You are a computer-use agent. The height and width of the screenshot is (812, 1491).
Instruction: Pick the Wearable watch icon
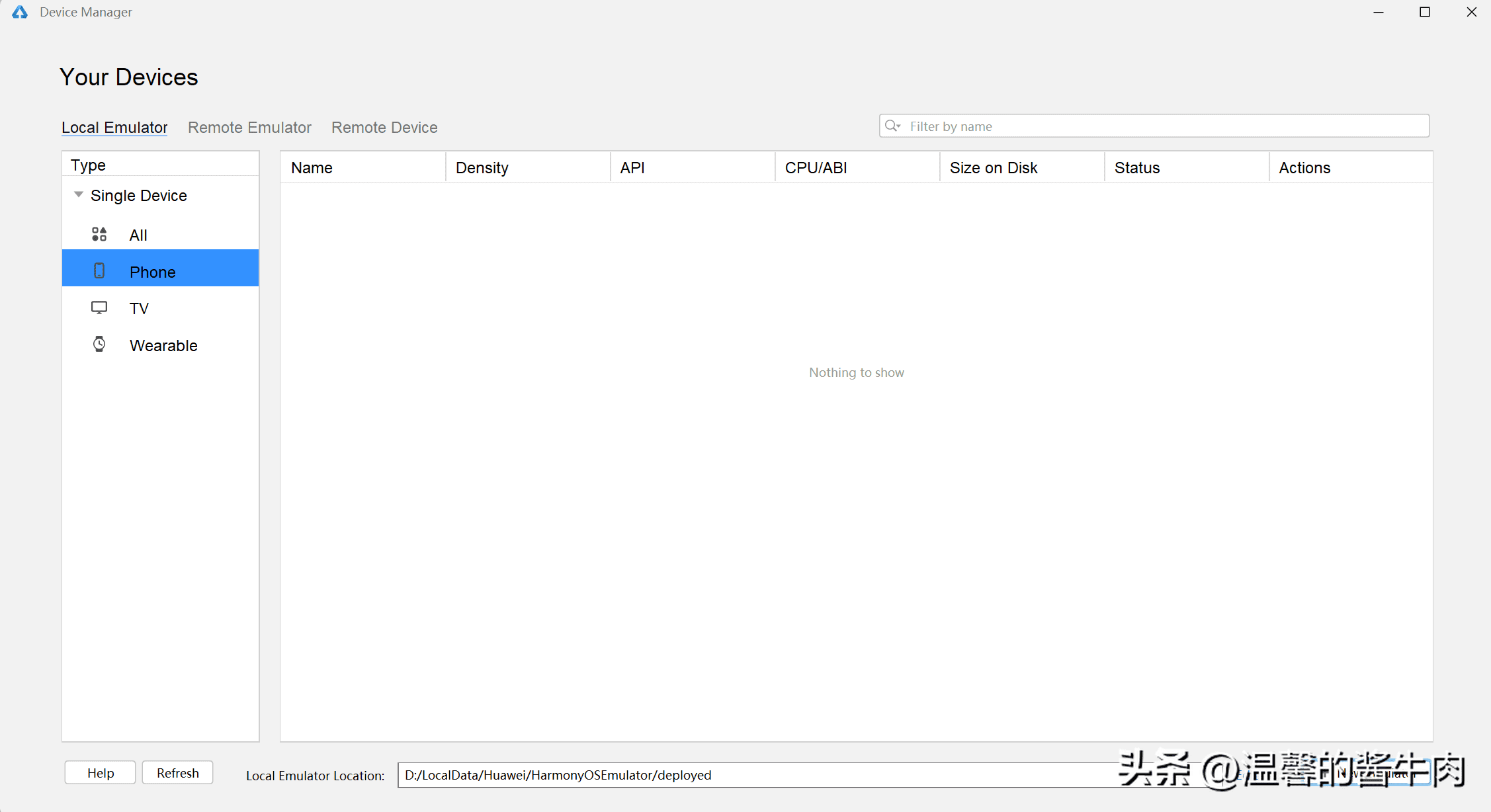pyautogui.click(x=99, y=345)
